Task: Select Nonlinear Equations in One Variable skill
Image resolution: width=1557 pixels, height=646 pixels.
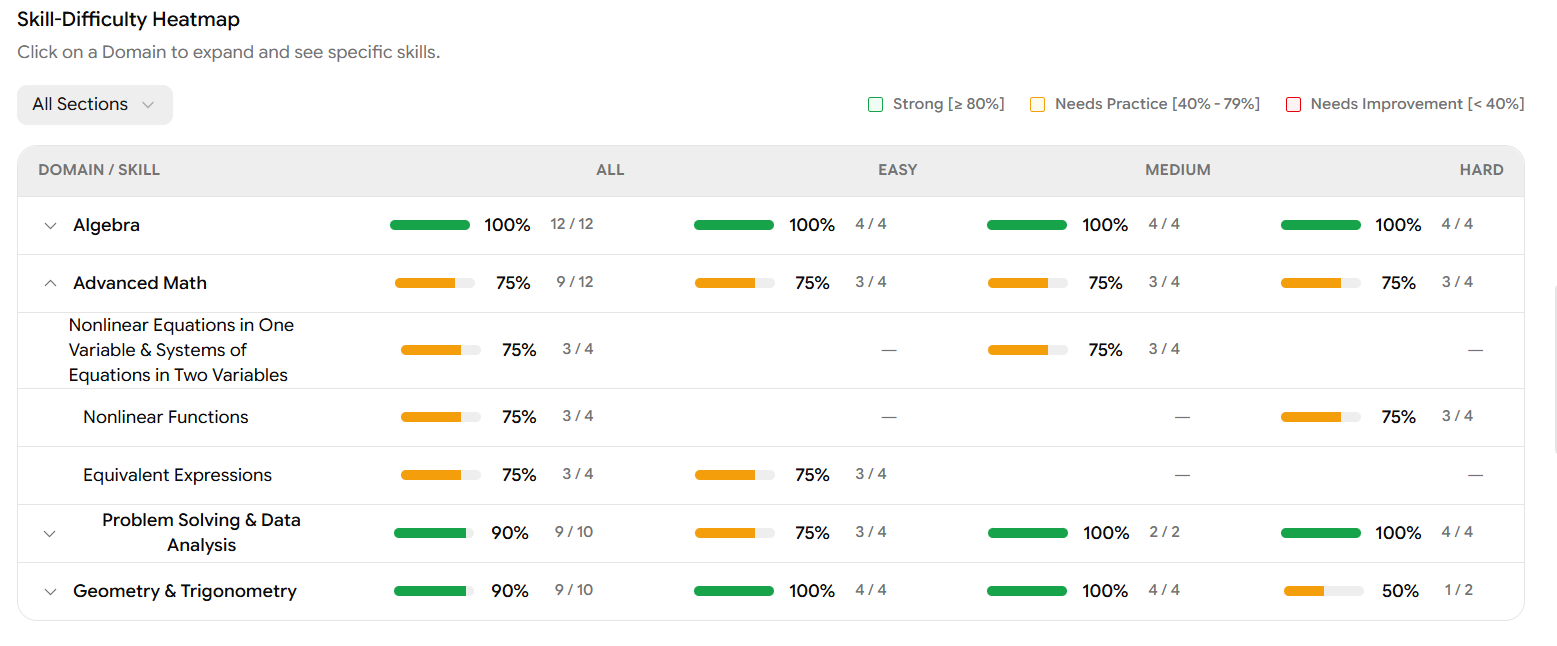Action: click(180, 350)
